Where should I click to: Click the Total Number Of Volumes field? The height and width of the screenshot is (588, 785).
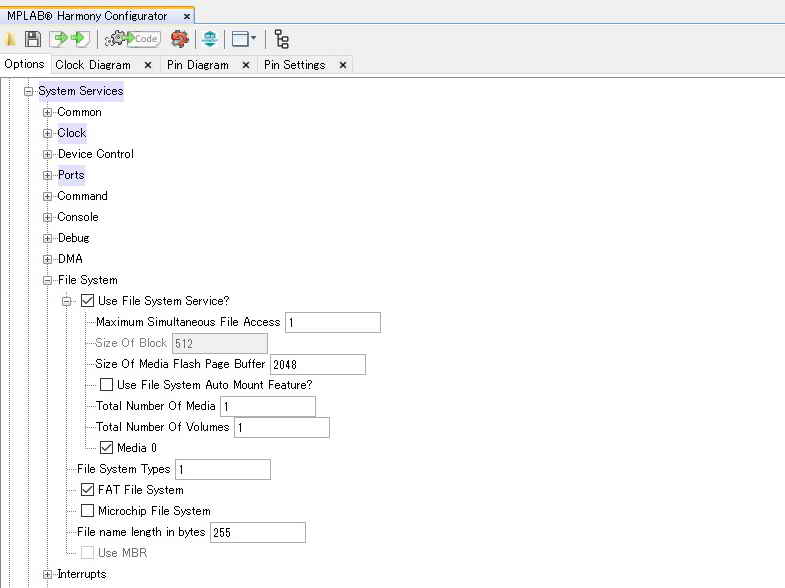coord(282,427)
